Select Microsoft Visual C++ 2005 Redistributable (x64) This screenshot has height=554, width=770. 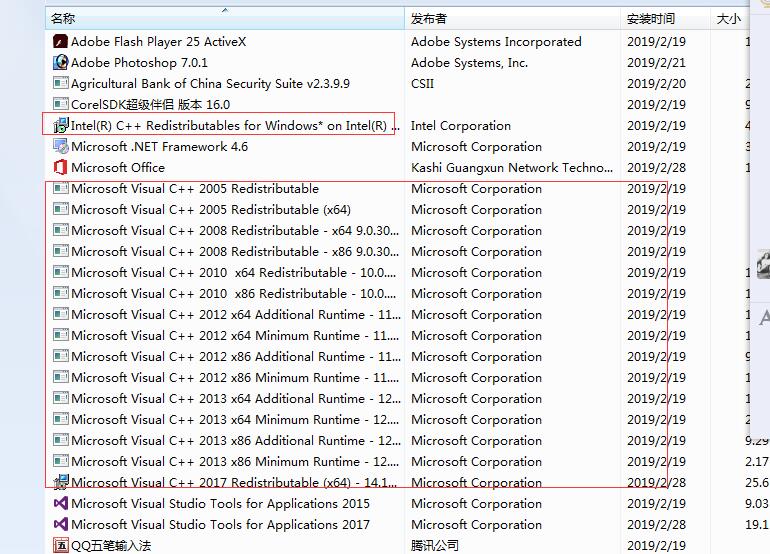click(x=210, y=210)
